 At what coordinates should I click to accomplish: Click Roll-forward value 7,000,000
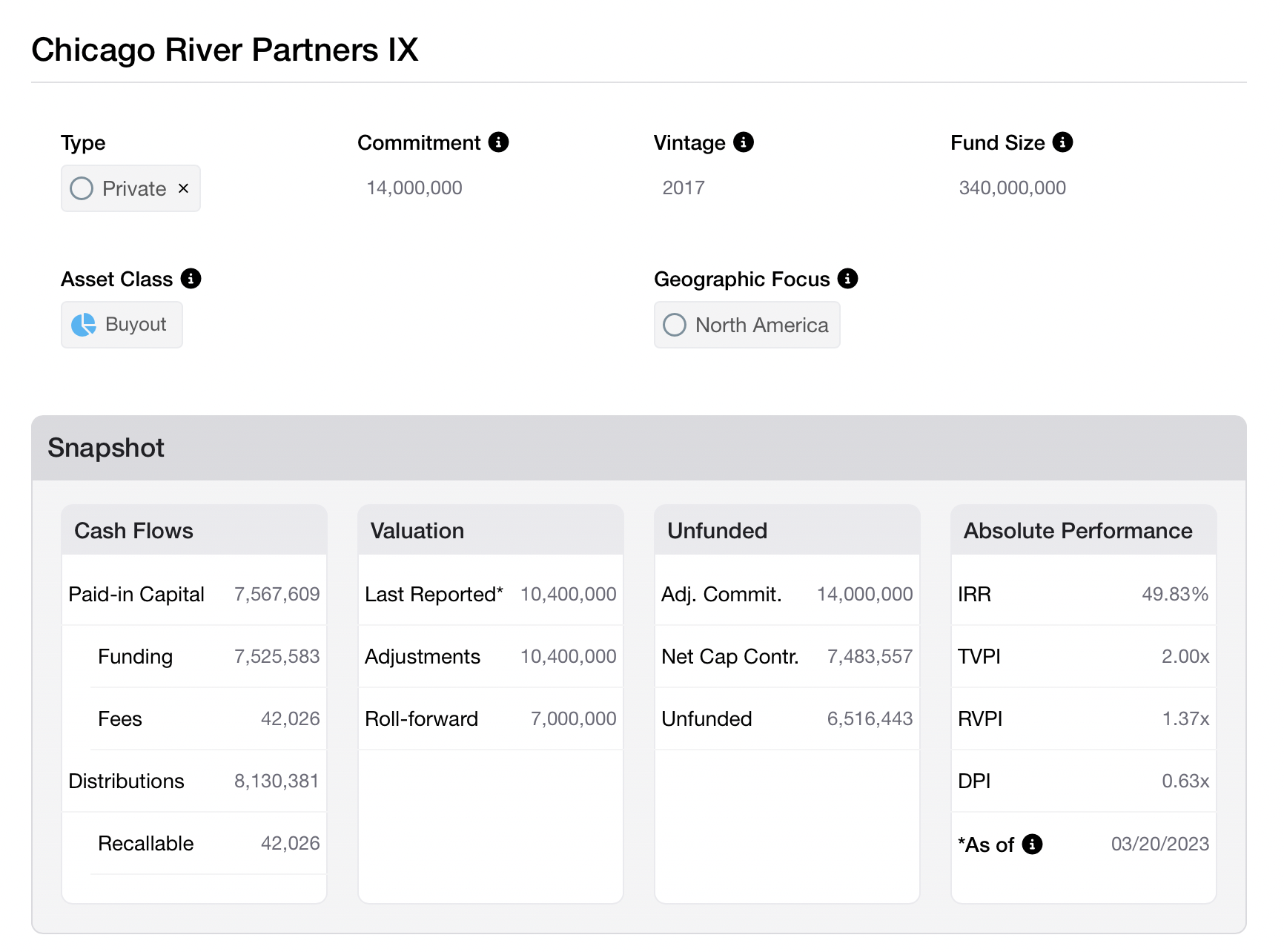[x=574, y=718]
